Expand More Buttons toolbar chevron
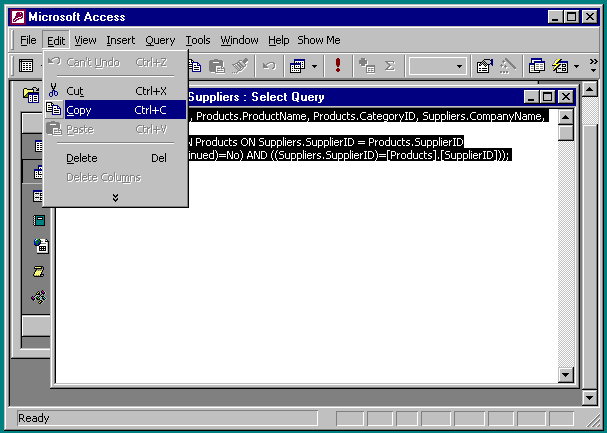Screen dimensions: 607x433 pos(593,66)
